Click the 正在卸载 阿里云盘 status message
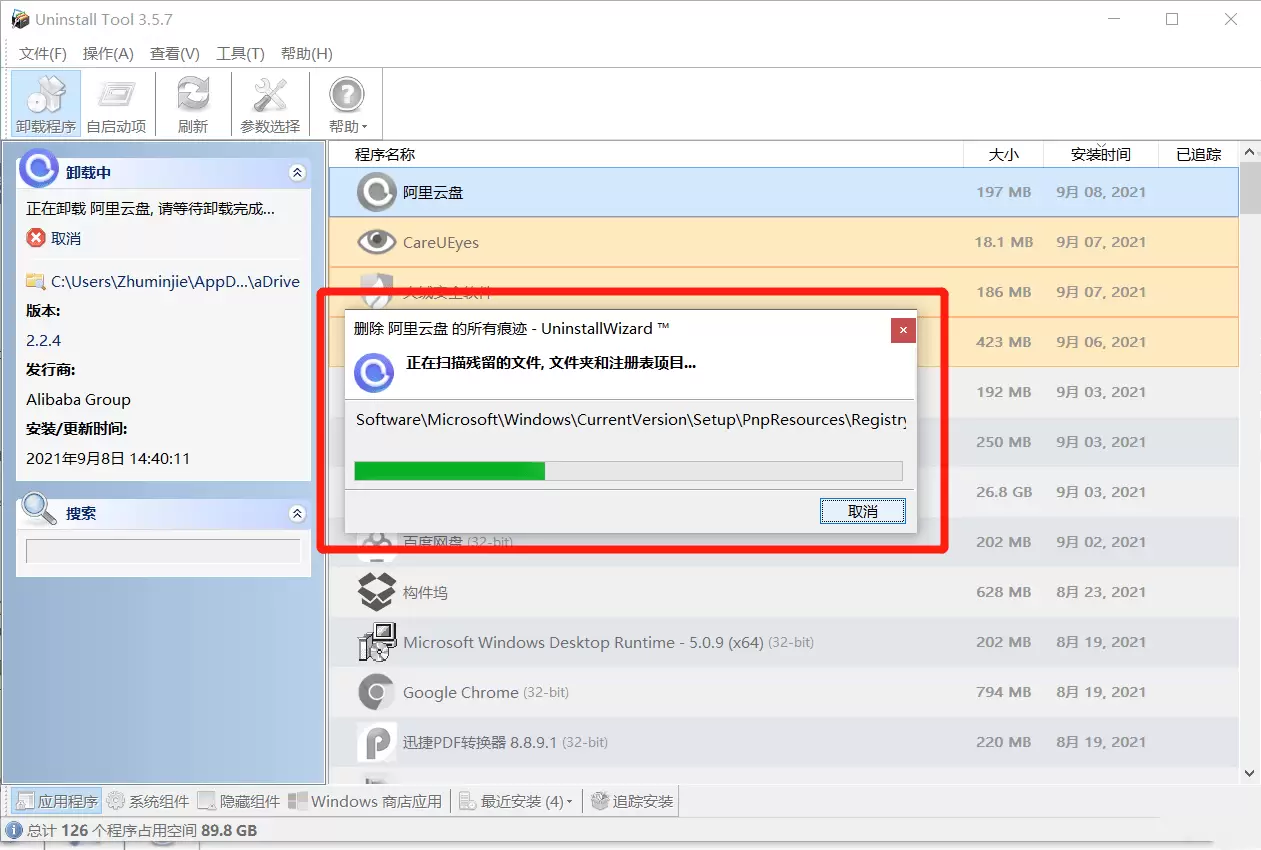 (150, 209)
